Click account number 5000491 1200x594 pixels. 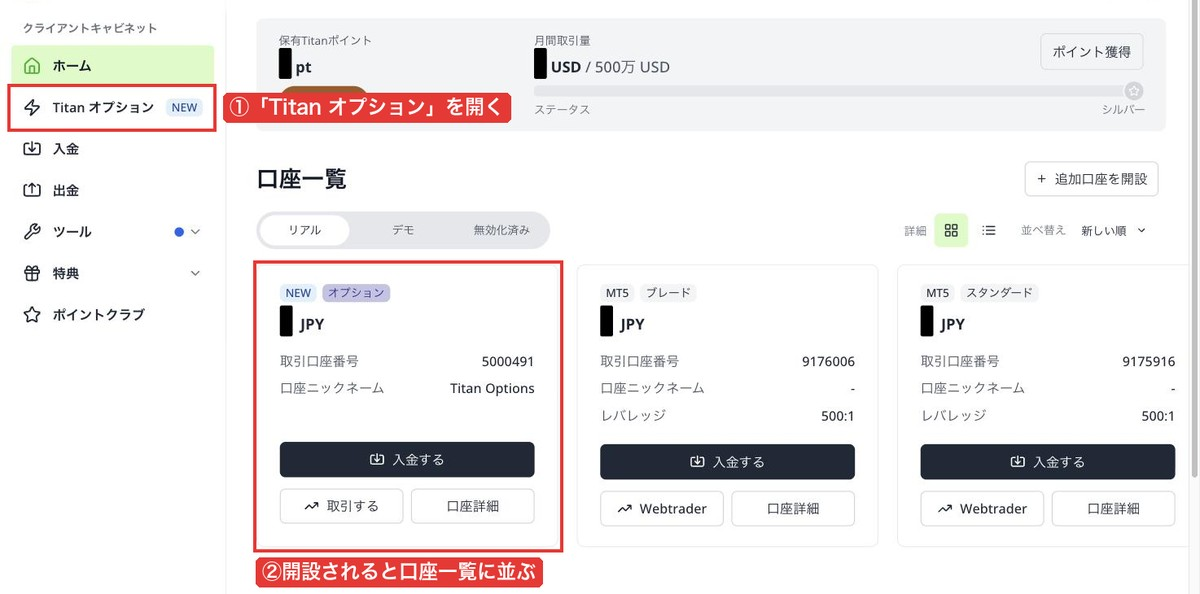point(508,362)
